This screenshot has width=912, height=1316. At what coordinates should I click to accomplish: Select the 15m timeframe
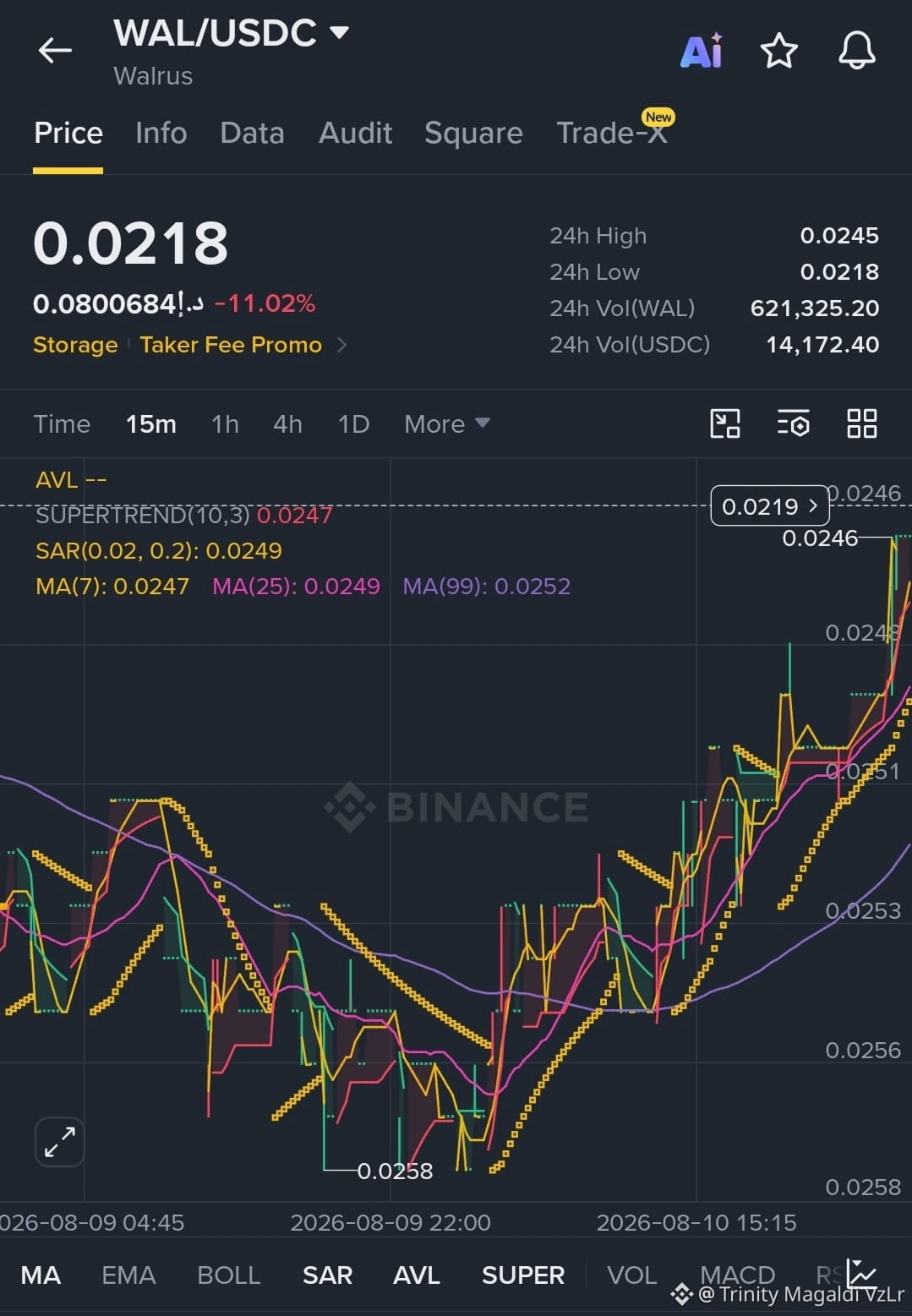point(151,423)
